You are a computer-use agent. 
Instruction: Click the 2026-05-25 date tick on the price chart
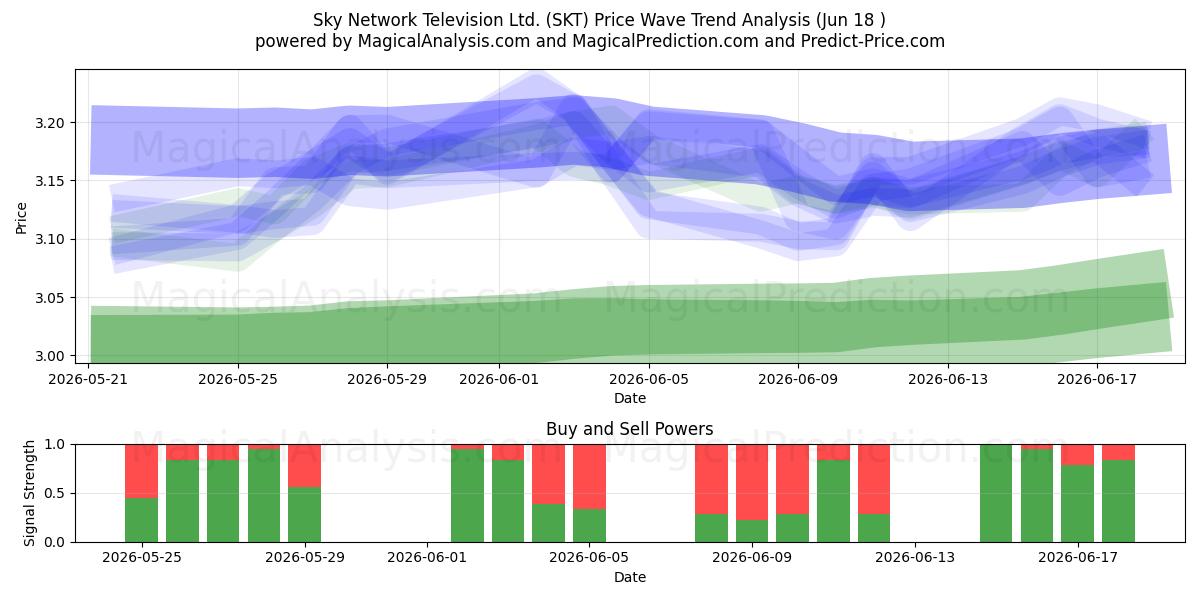(x=238, y=379)
